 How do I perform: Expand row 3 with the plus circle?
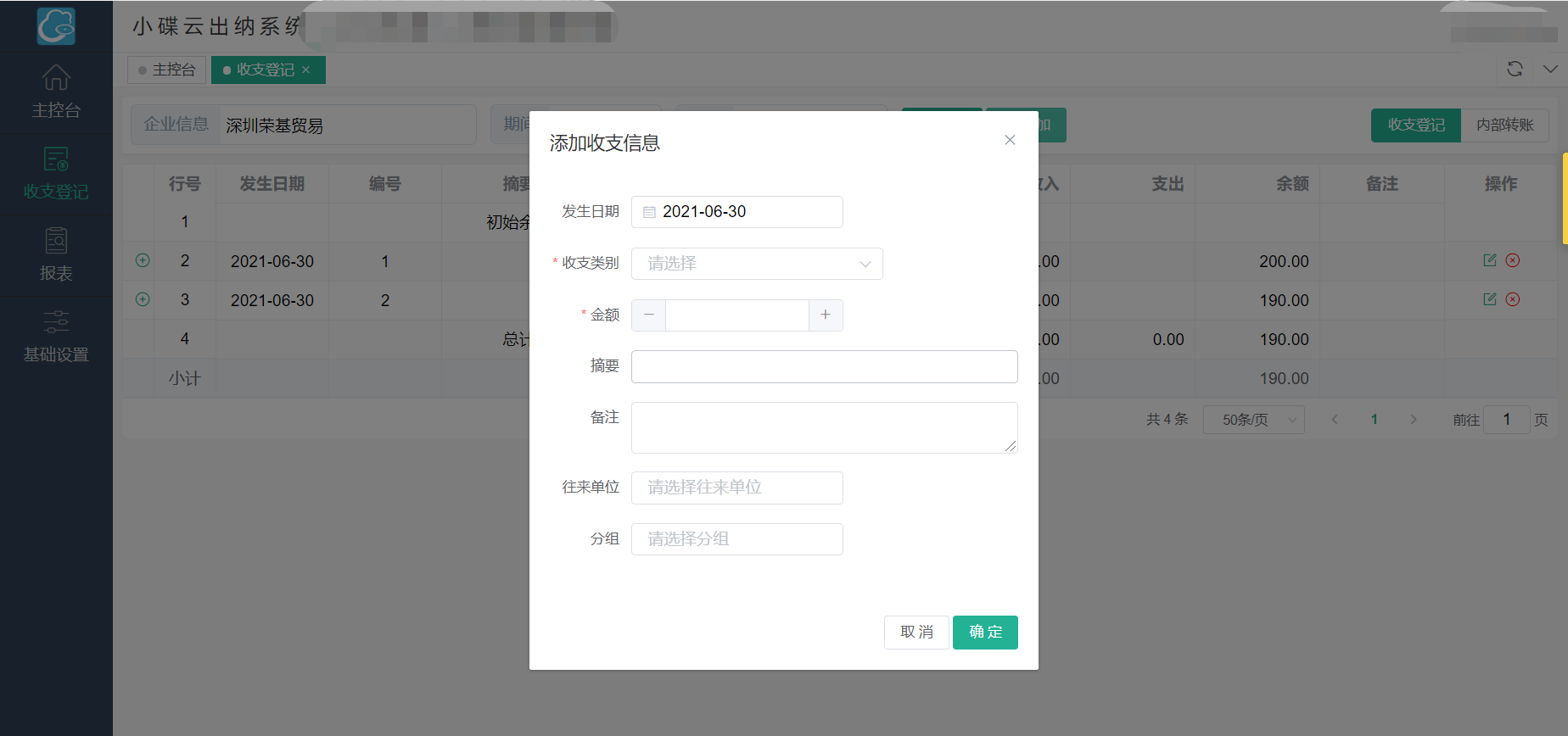pyautogui.click(x=143, y=299)
